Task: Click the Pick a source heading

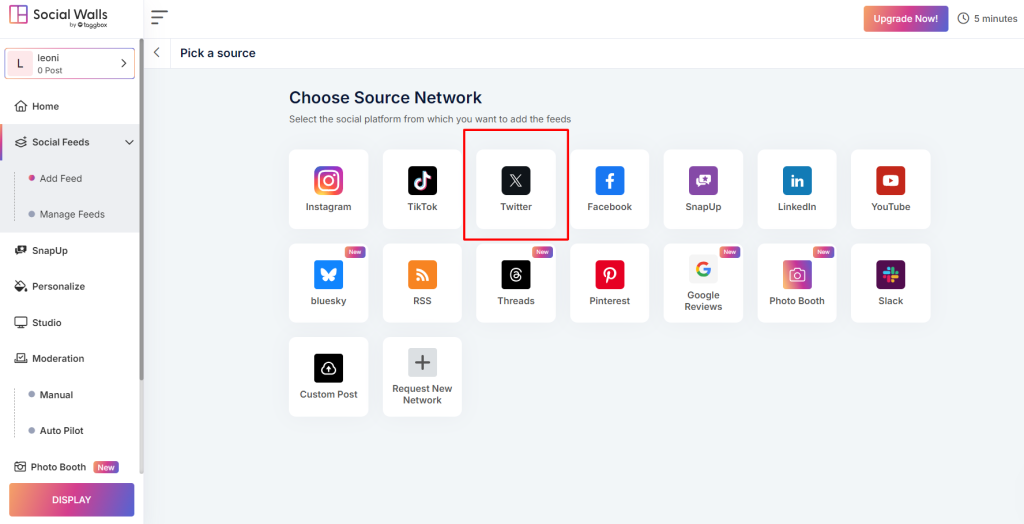Action: click(x=218, y=53)
